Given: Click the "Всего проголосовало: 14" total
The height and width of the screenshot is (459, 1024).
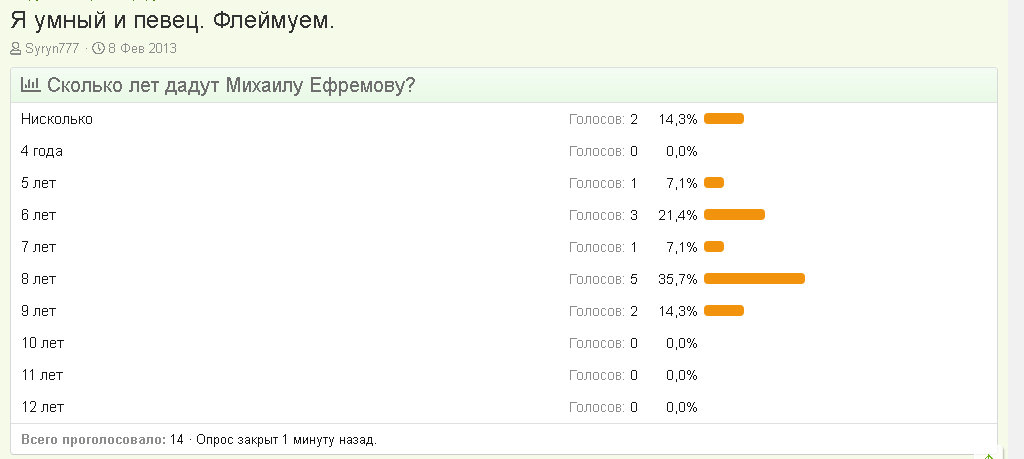Looking at the screenshot, I should coord(102,439).
